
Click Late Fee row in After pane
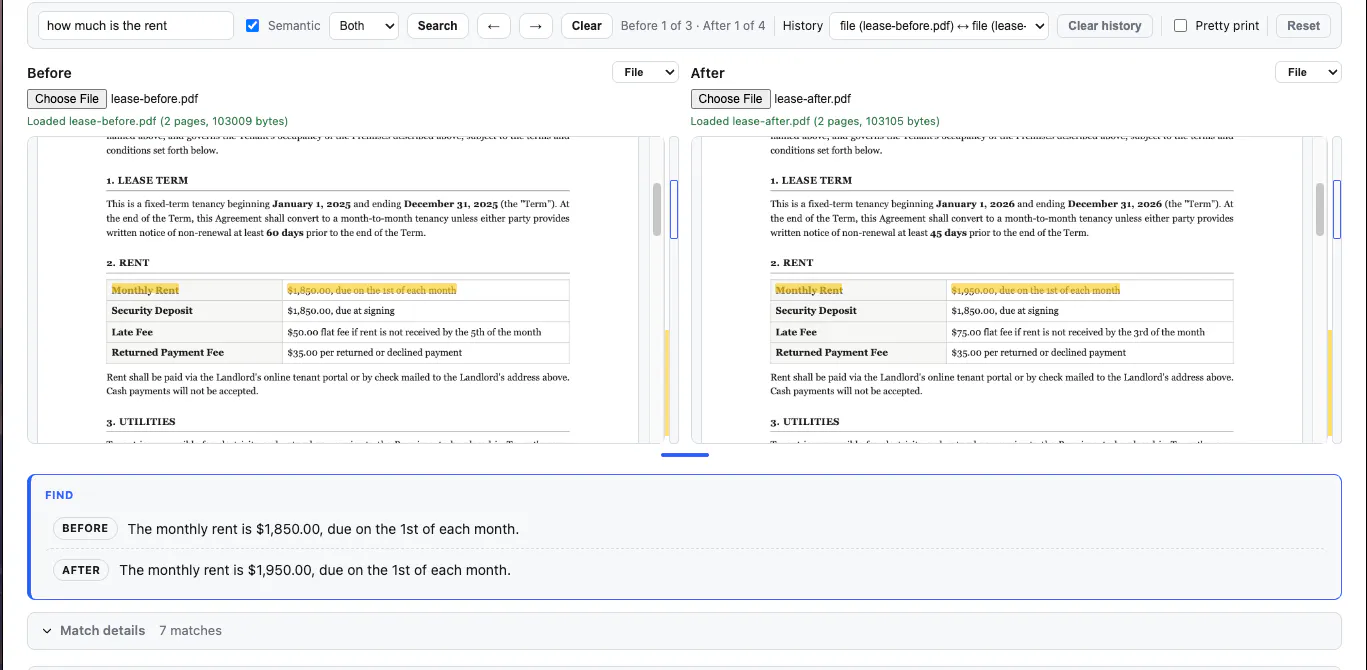(1001, 332)
